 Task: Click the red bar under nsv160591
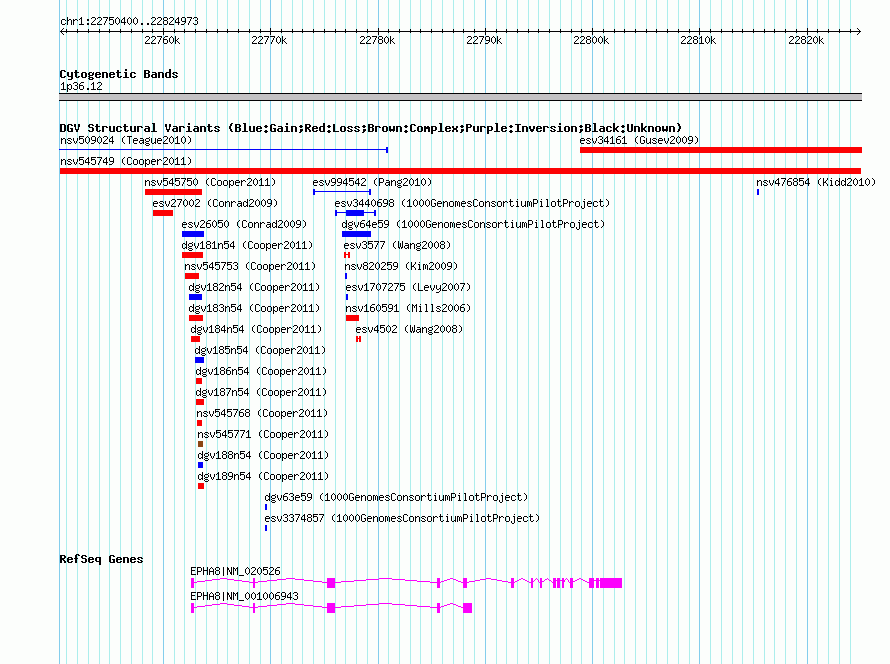tap(352, 318)
